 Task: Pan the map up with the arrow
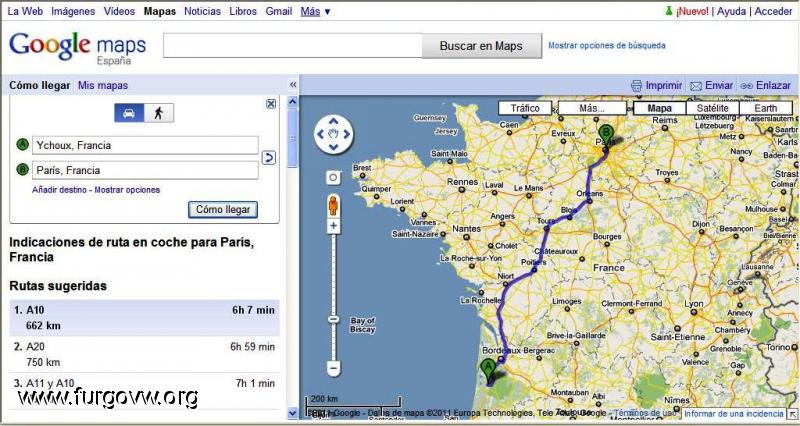pos(333,121)
